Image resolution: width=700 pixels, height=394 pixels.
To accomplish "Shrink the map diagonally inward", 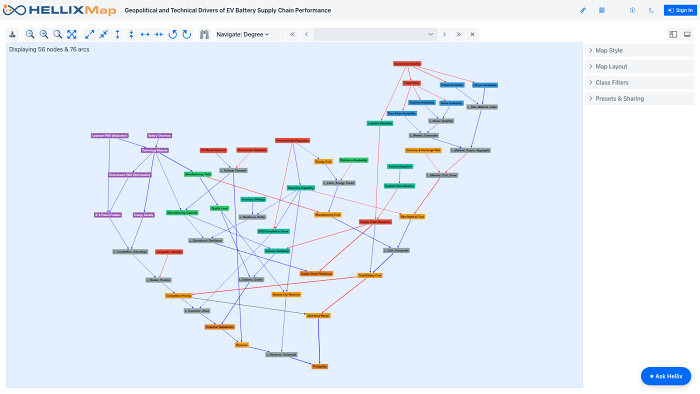I will pyautogui.click(x=103, y=34).
